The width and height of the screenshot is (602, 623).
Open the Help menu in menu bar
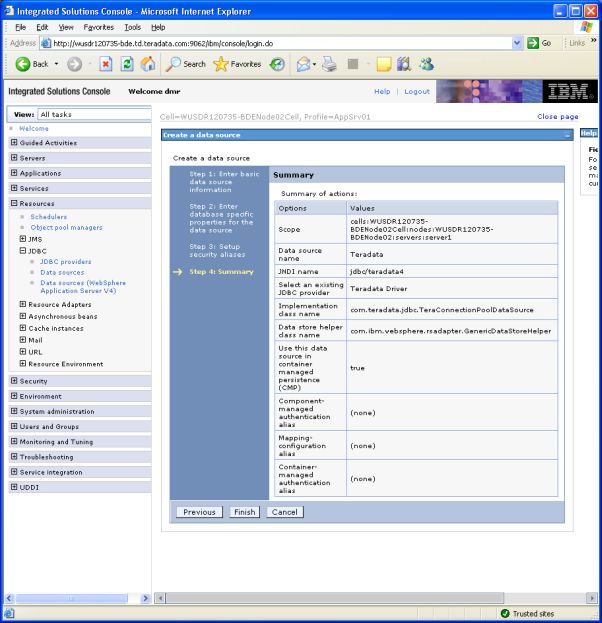pos(158,27)
